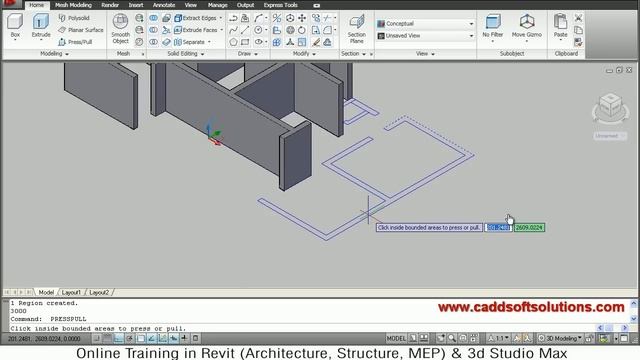The width and height of the screenshot is (640, 360).
Task: Click the Zoom magnifier in status bar
Action: tap(452, 338)
